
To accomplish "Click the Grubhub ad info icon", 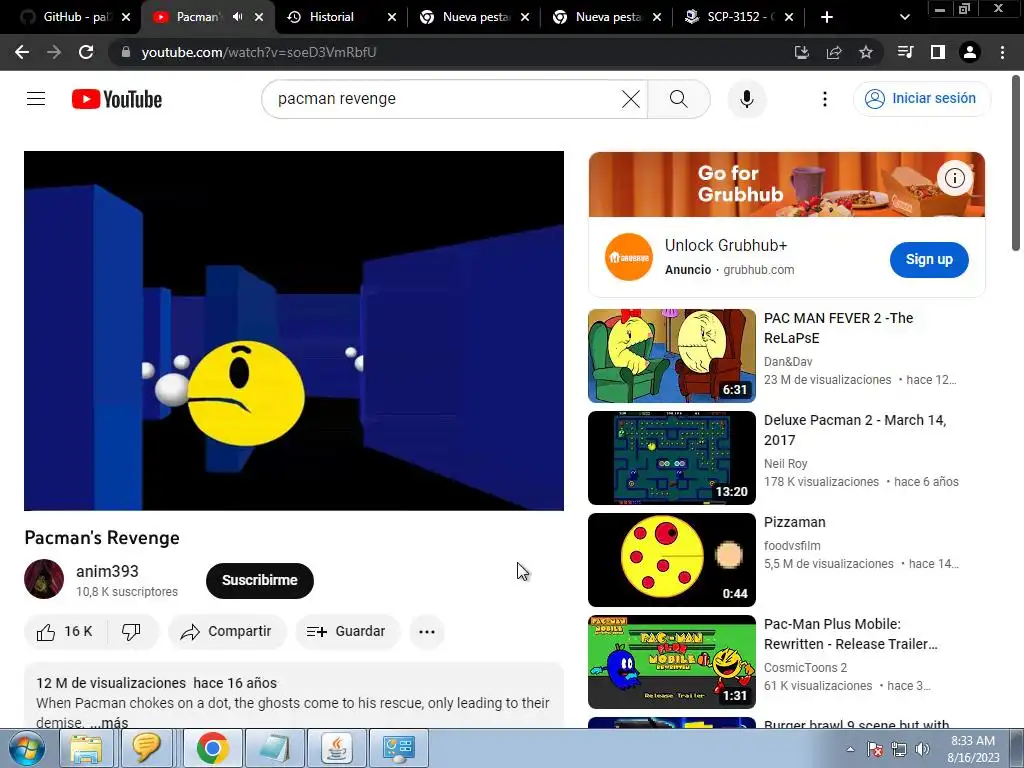I will pyautogui.click(x=955, y=178).
